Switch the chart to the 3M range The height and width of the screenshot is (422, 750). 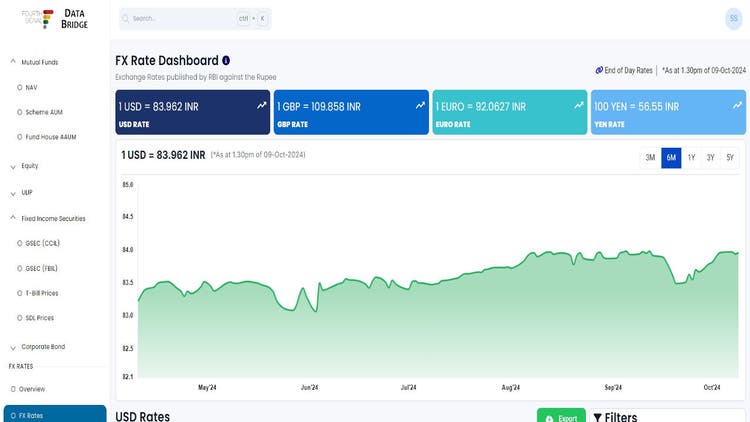point(650,158)
